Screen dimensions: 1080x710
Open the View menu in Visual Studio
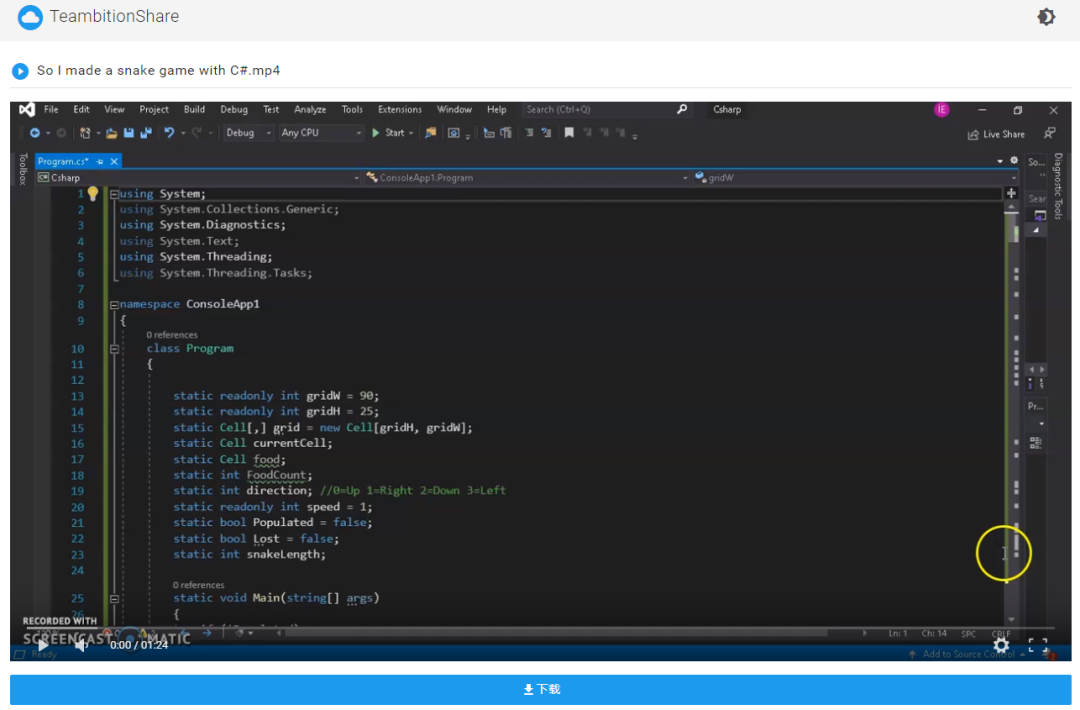pos(114,109)
